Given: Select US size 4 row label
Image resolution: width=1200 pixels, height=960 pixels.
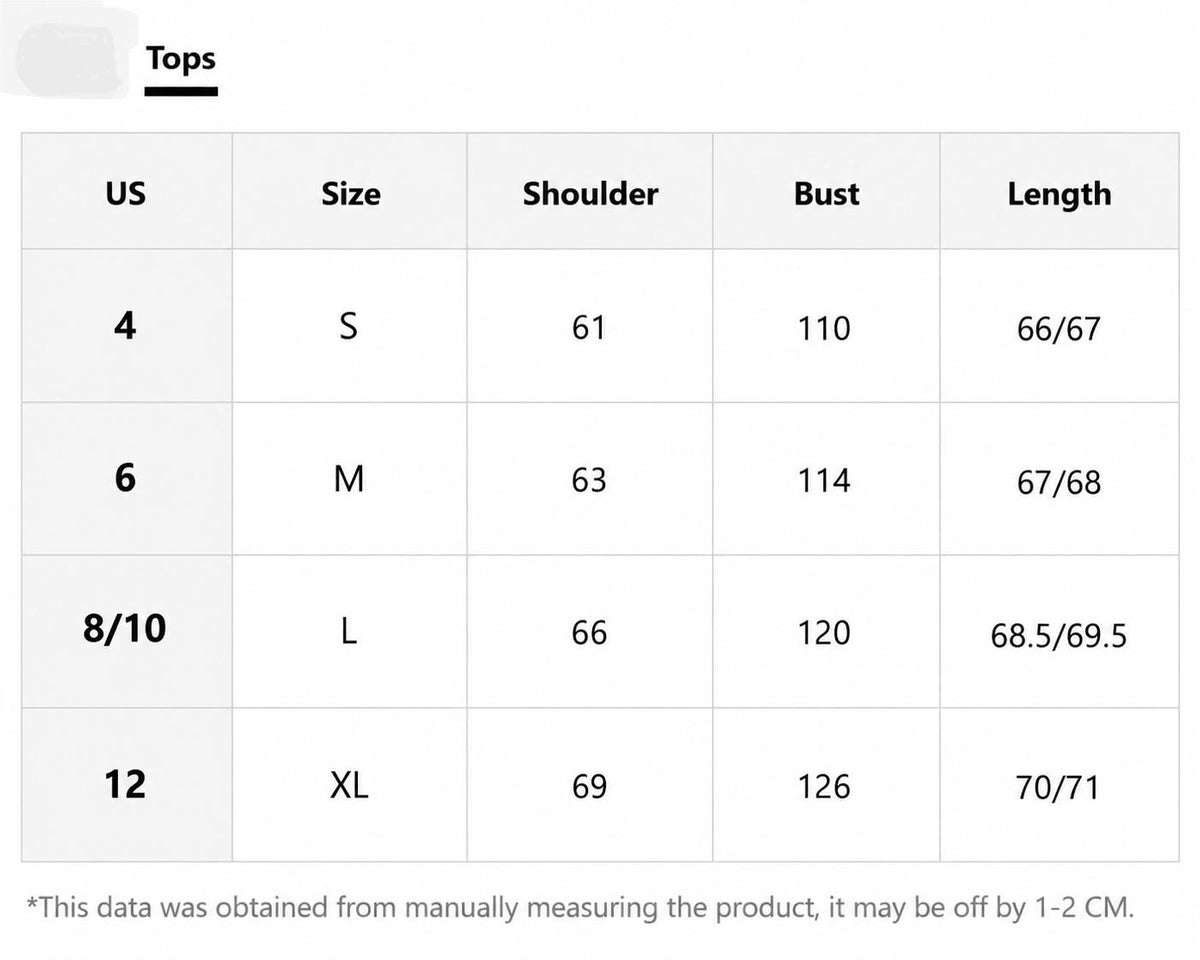Looking at the screenshot, I should [126, 326].
